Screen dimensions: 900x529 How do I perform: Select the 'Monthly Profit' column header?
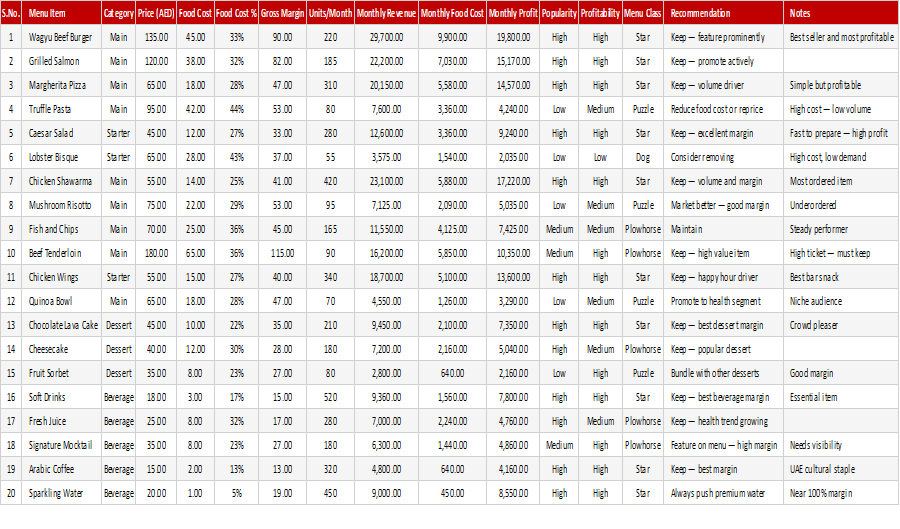coord(513,13)
